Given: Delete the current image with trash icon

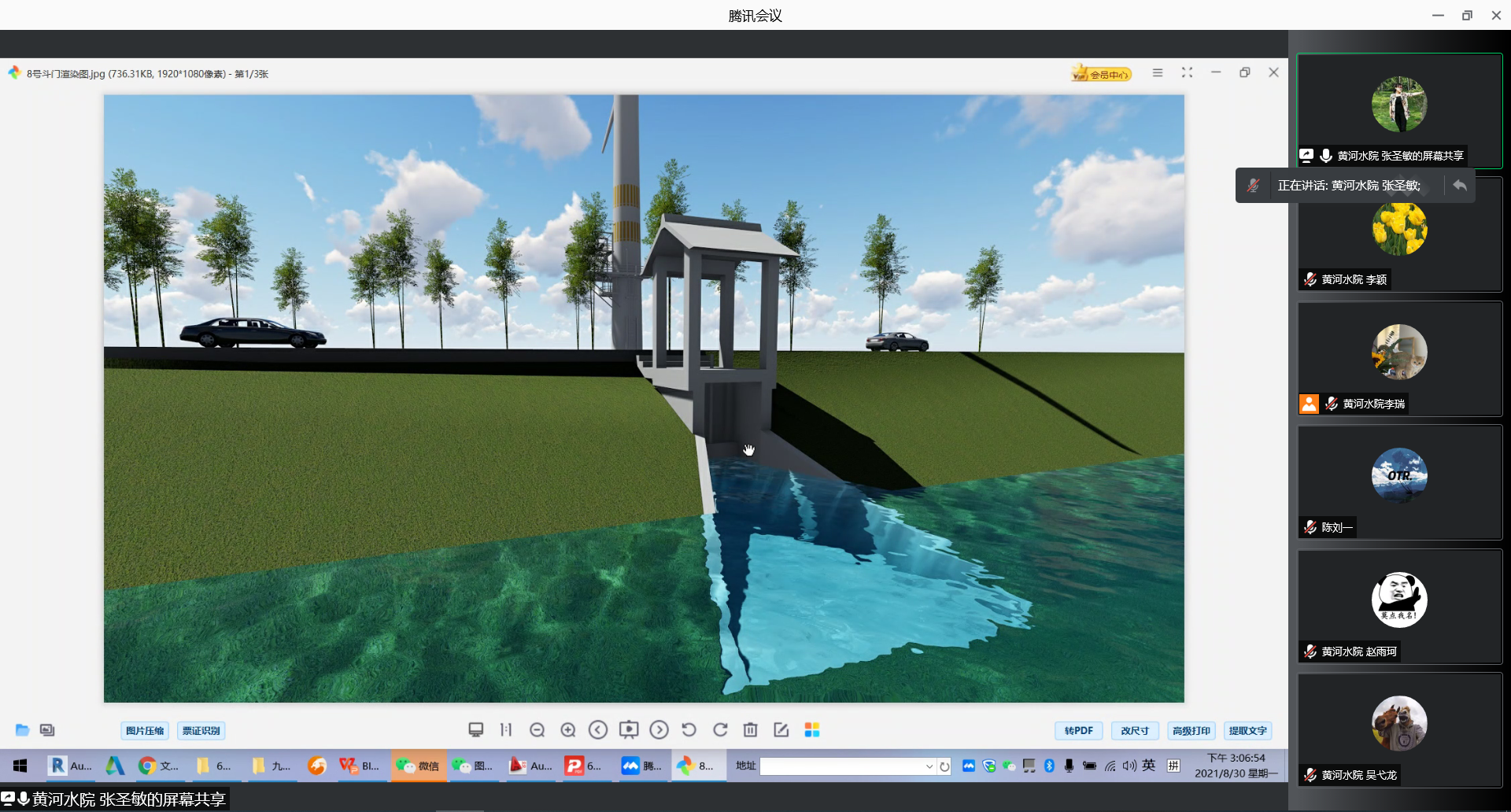Looking at the screenshot, I should 750,730.
